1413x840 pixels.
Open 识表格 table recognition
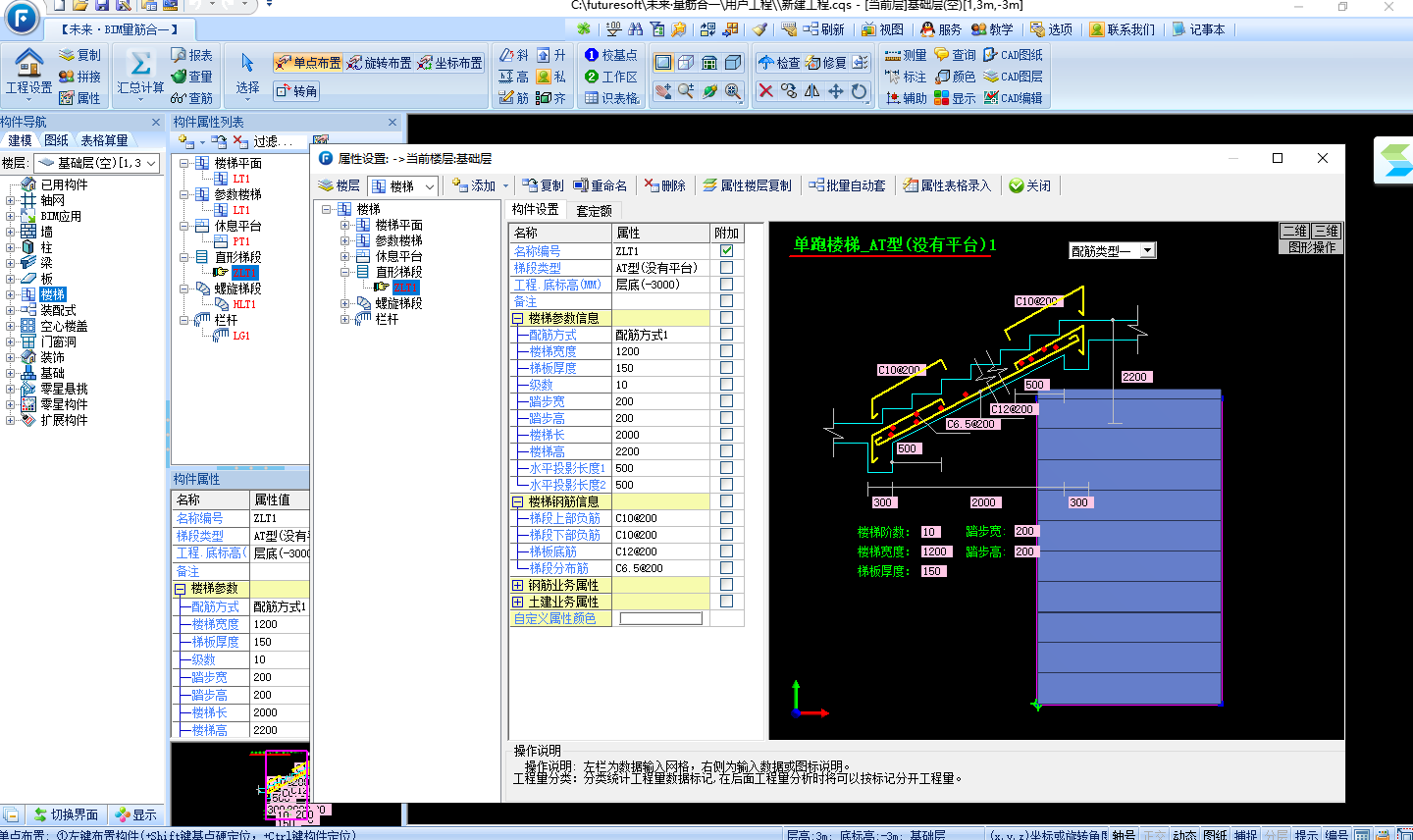[x=611, y=98]
